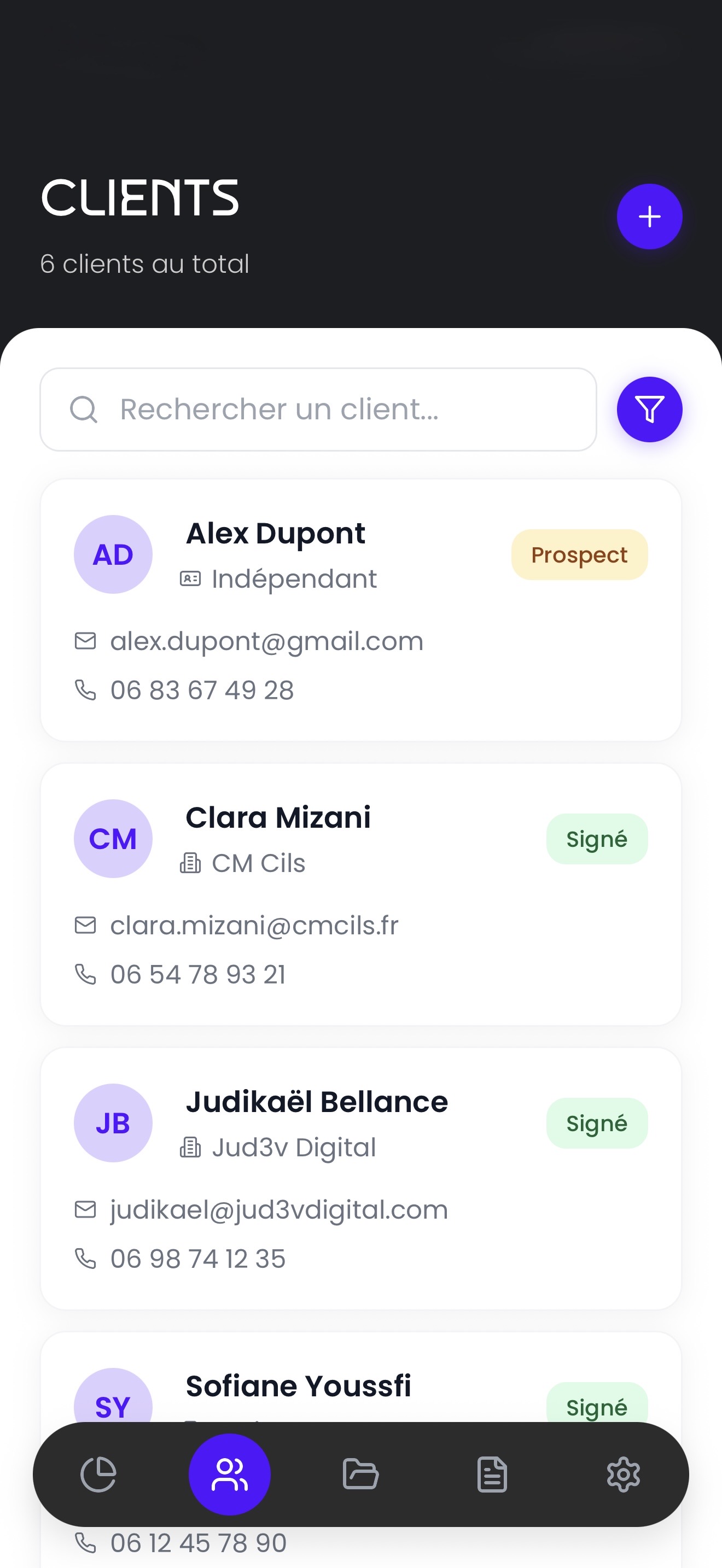Open the dashboard chart tab
The image size is (722, 1568).
point(98,1475)
